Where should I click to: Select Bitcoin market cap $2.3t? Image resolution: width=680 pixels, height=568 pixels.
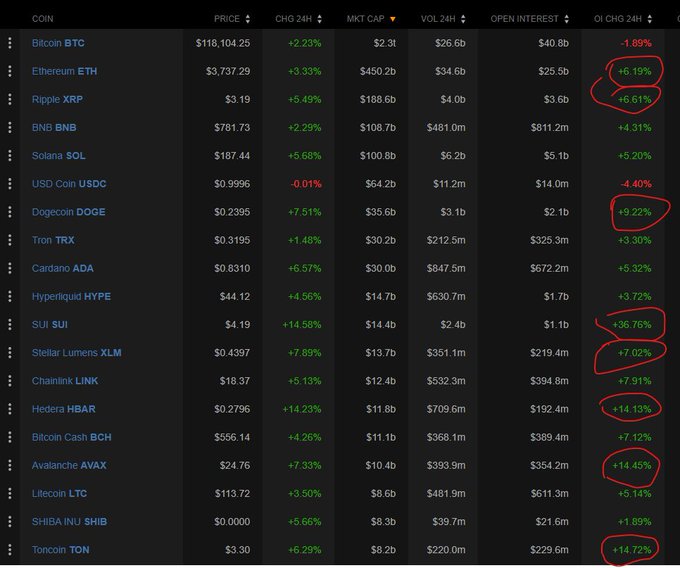coord(385,43)
